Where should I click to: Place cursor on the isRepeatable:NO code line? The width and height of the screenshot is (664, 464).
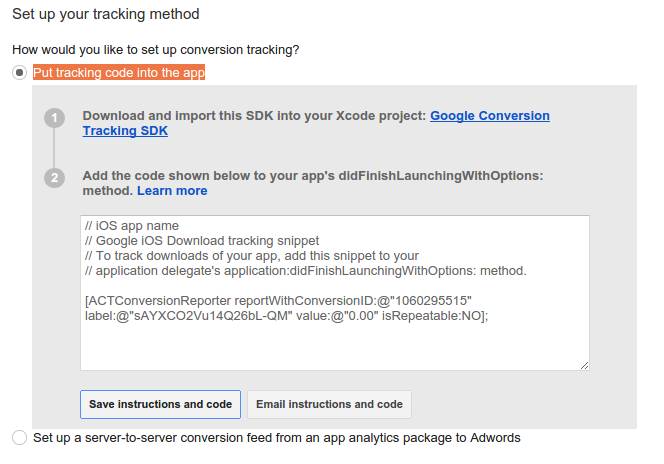(x=286, y=315)
